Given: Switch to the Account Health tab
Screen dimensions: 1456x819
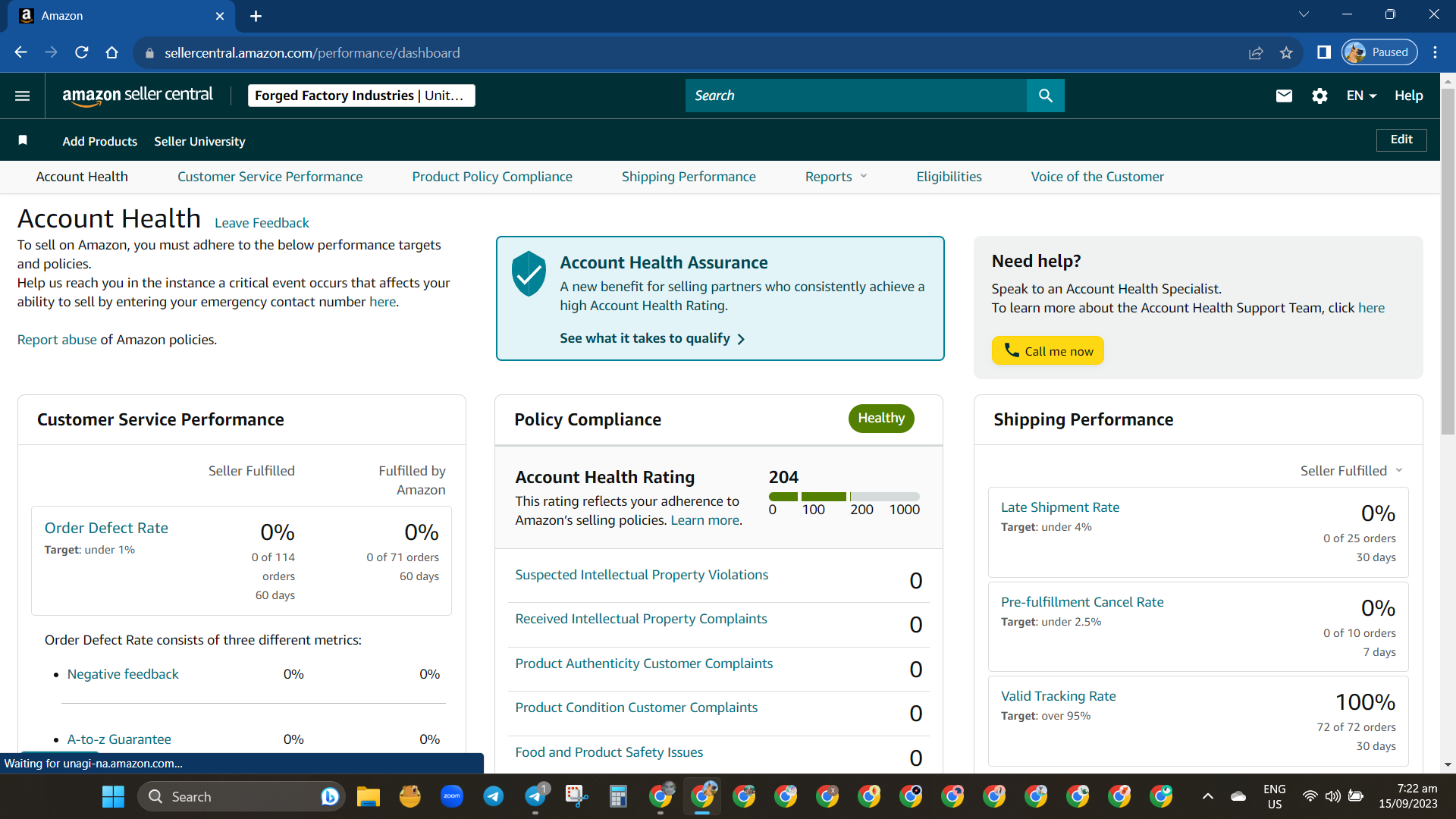Looking at the screenshot, I should [x=82, y=177].
